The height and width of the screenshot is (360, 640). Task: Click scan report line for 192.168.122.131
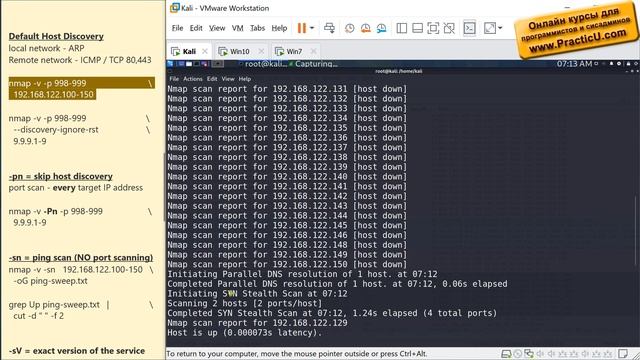[x=287, y=89]
